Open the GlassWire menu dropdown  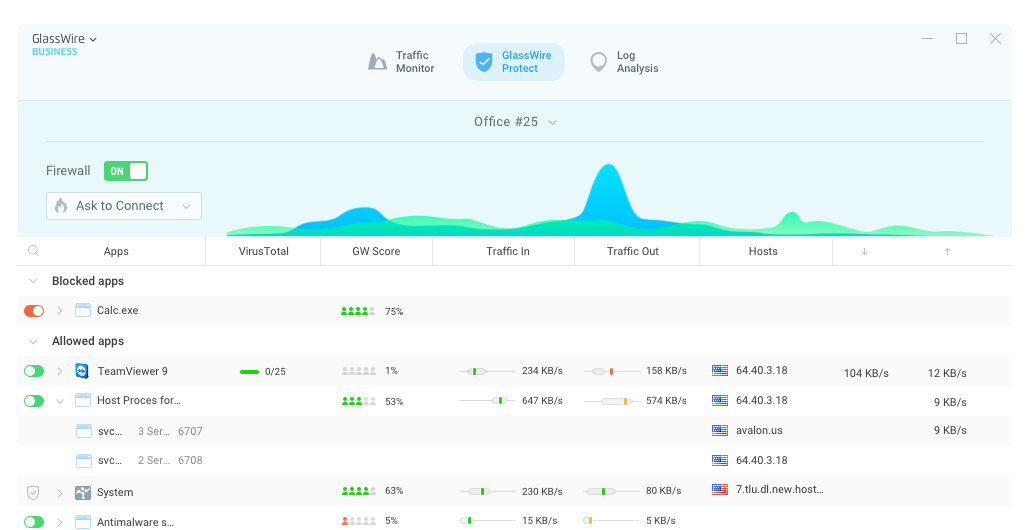[x=65, y=39]
